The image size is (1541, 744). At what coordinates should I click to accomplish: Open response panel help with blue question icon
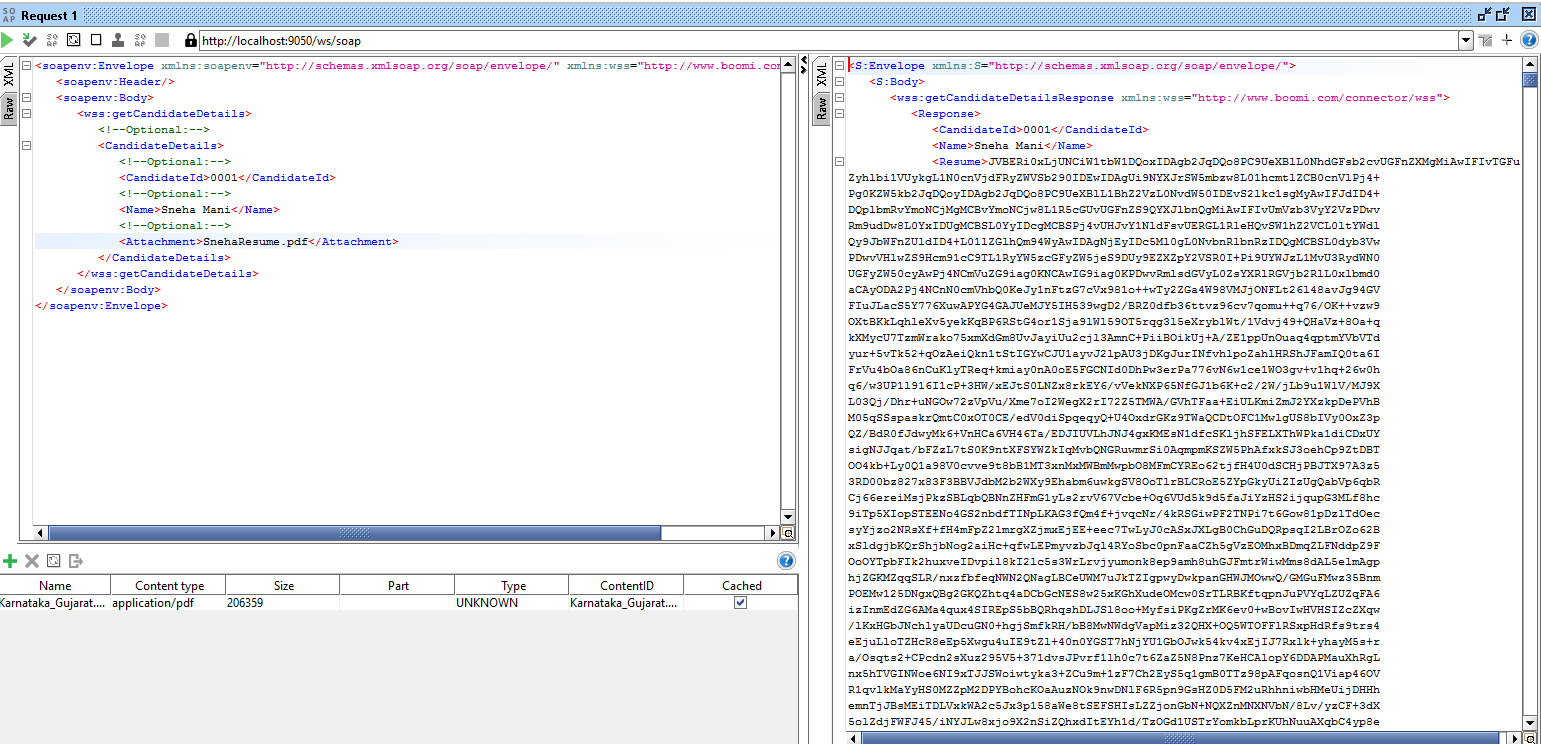(1528, 40)
